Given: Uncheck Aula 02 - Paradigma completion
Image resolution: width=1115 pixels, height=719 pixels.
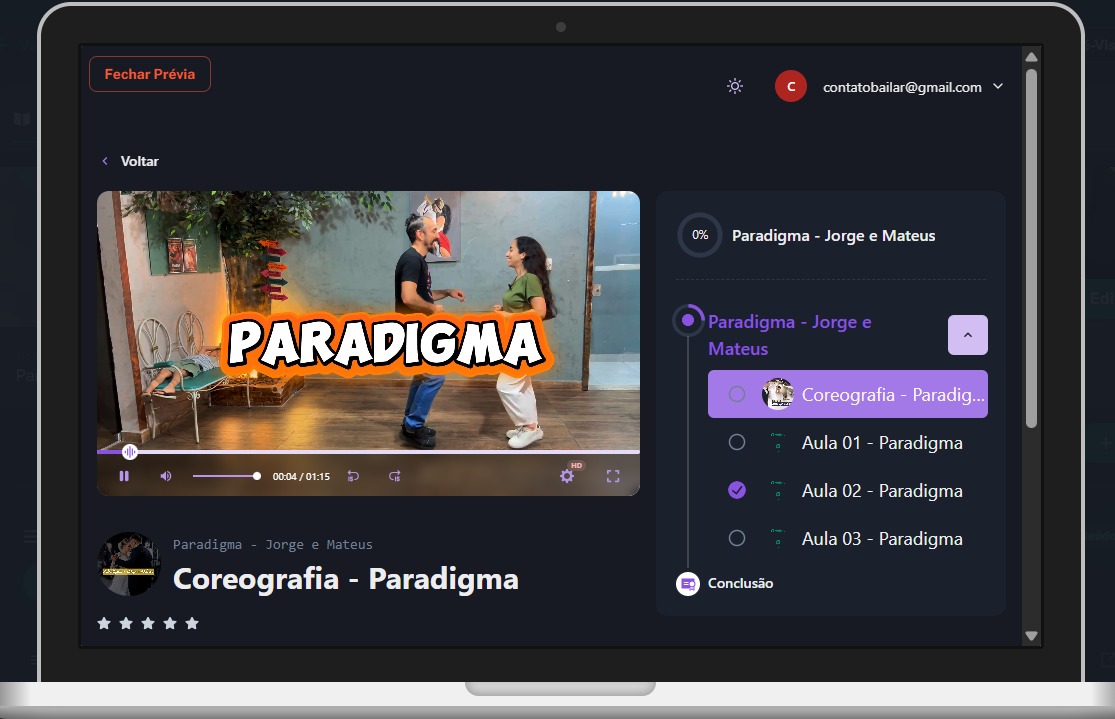Looking at the screenshot, I should click(737, 490).
